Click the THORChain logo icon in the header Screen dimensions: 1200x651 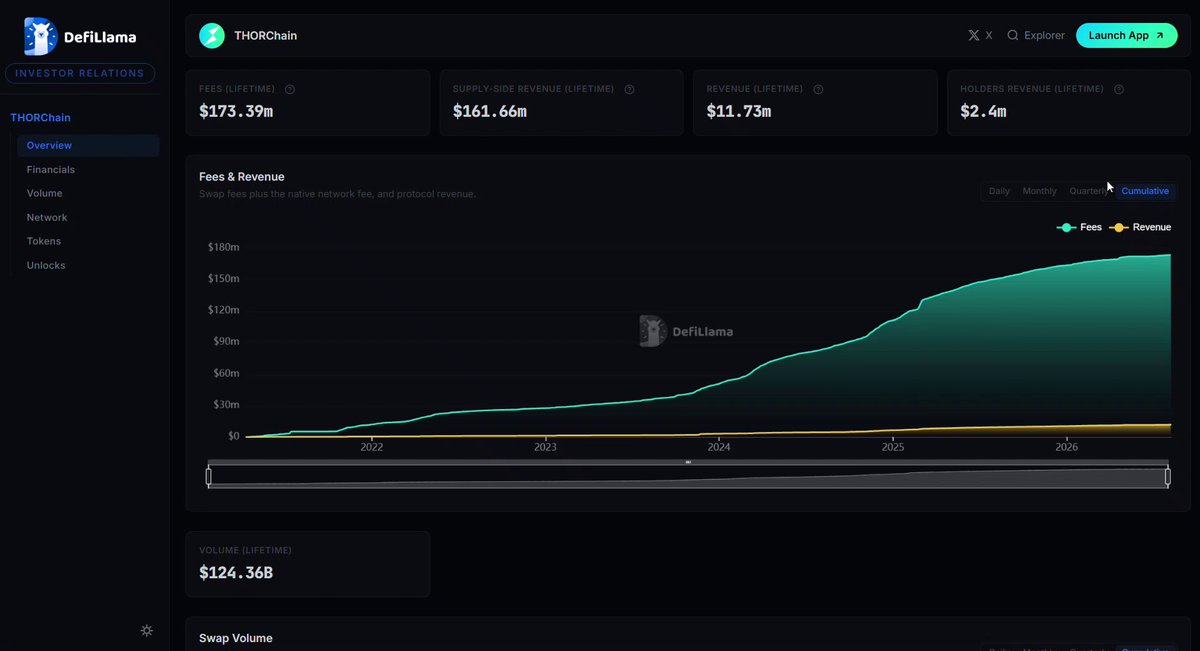(x=212, y=36)
